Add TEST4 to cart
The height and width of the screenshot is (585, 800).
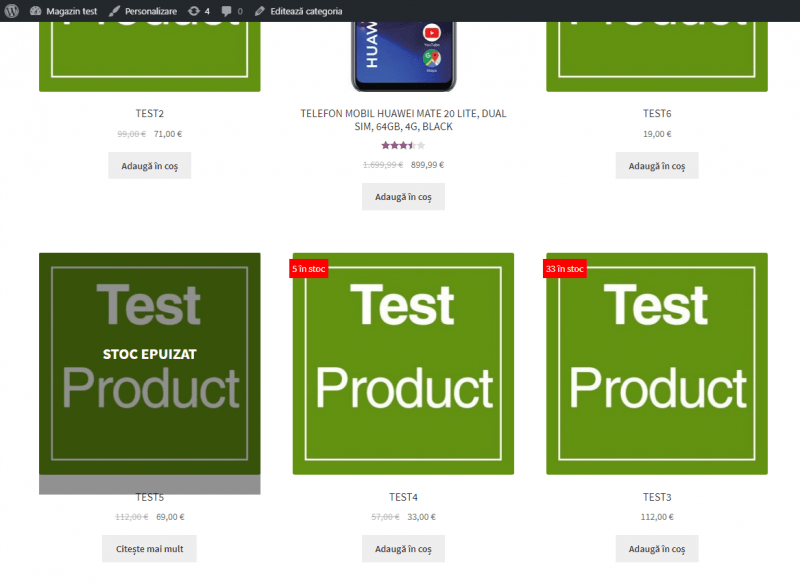tap(403, 549)
